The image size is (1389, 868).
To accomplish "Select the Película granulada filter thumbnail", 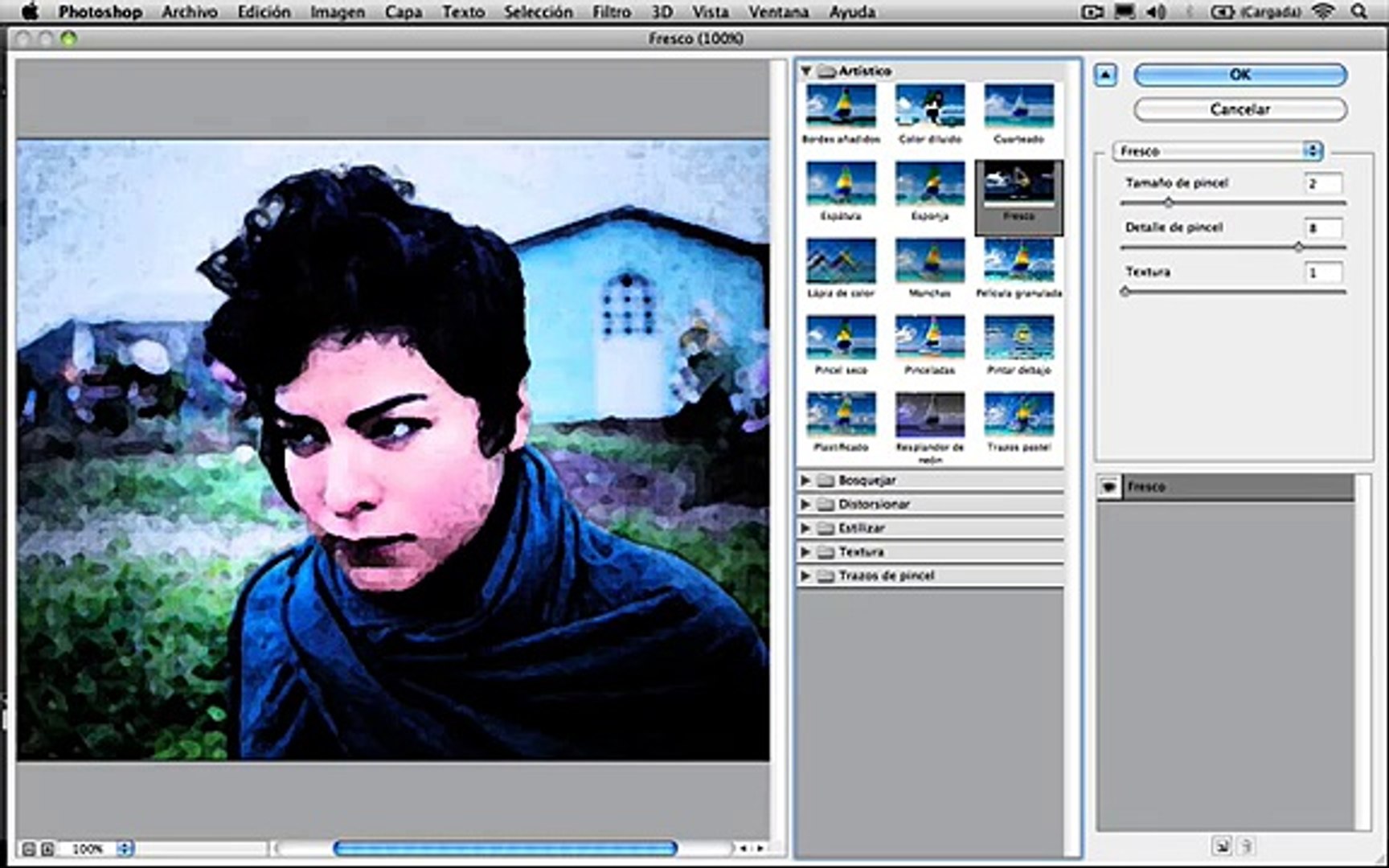I will tap(1018, 260).
